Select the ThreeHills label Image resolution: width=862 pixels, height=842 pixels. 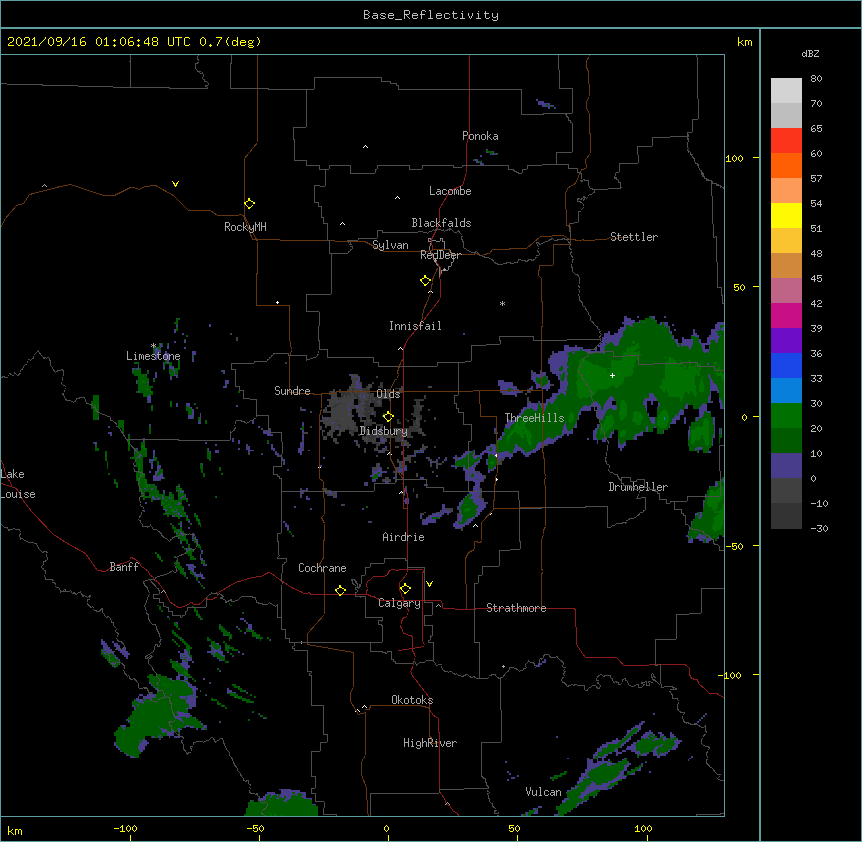[x=534, y=418]
